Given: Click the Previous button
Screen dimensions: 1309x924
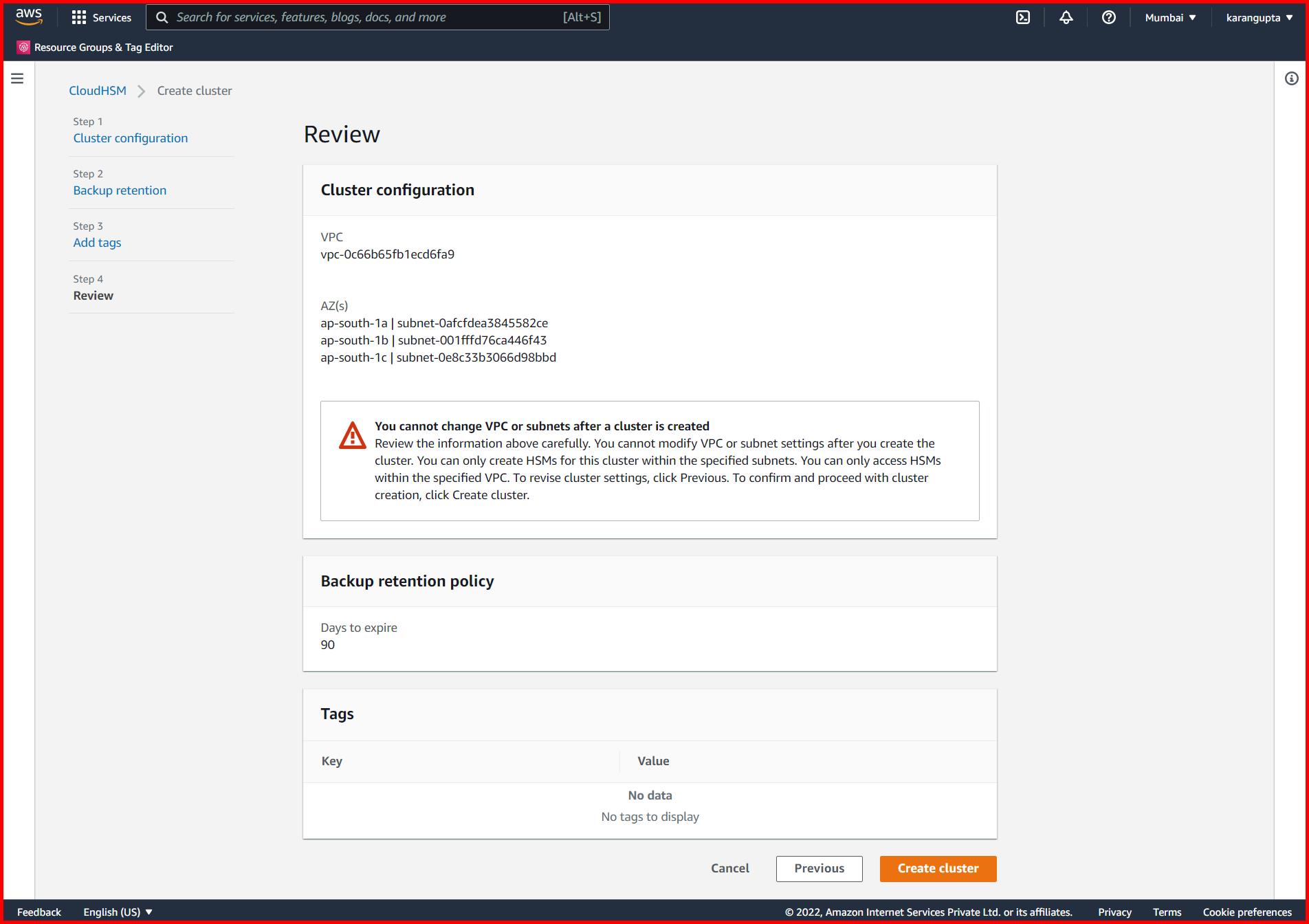Looking at the screenshot, I should pyautogui.click(x=819, y=868).
